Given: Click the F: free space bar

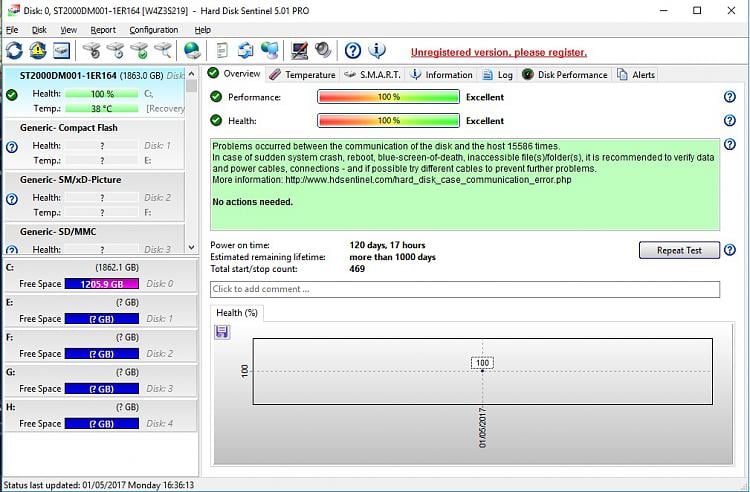Looking at the screenshot, I should click(x=101, y=353).
